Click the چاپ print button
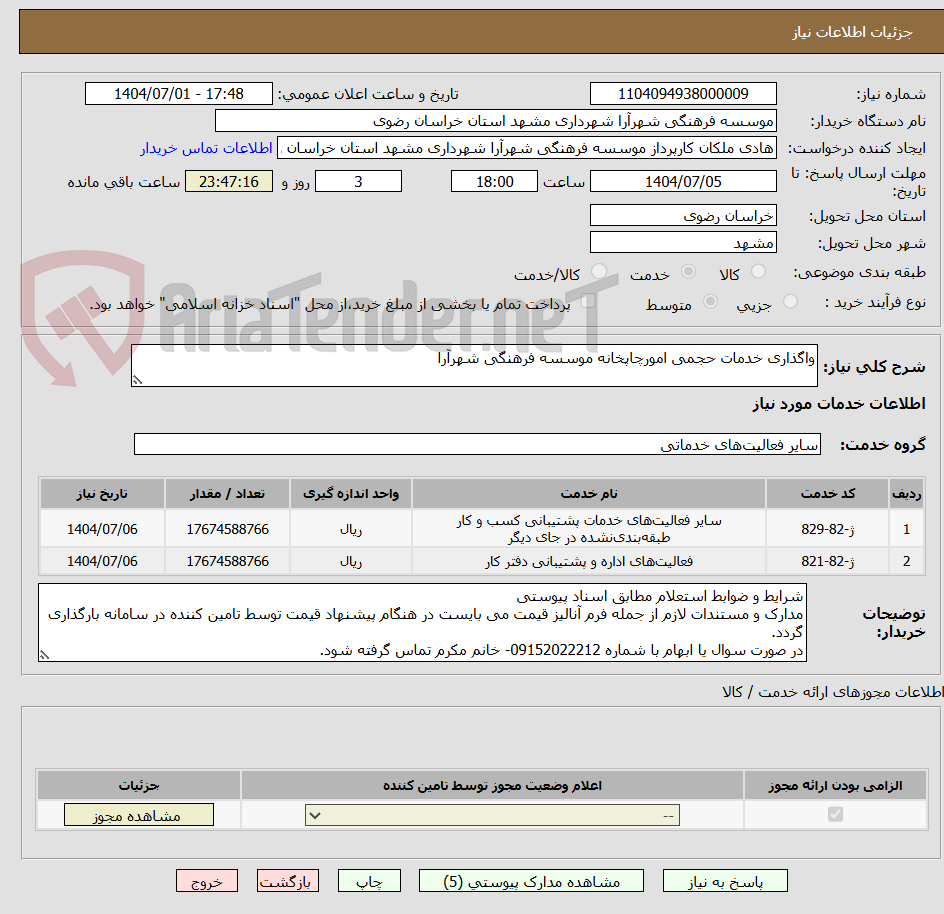Viewport: 944px width, 914px height. point(369,881)
